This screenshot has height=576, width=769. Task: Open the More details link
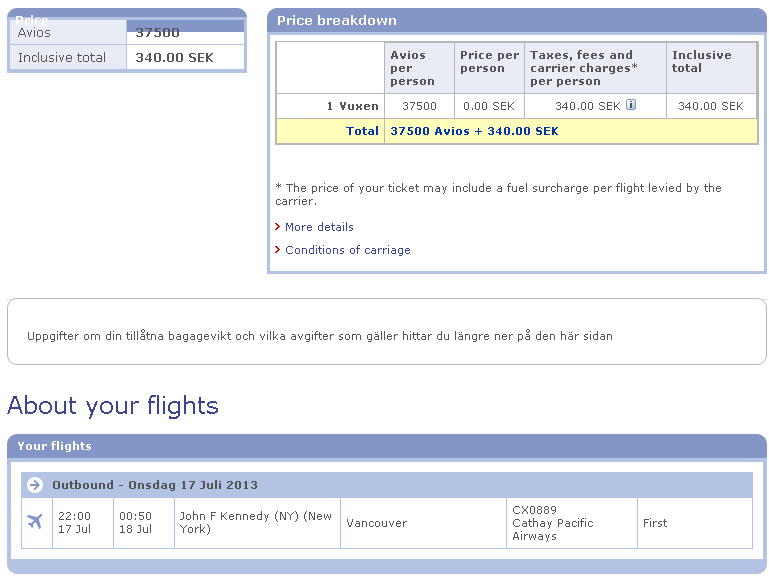pyautogui.click(x=319, y=227)
